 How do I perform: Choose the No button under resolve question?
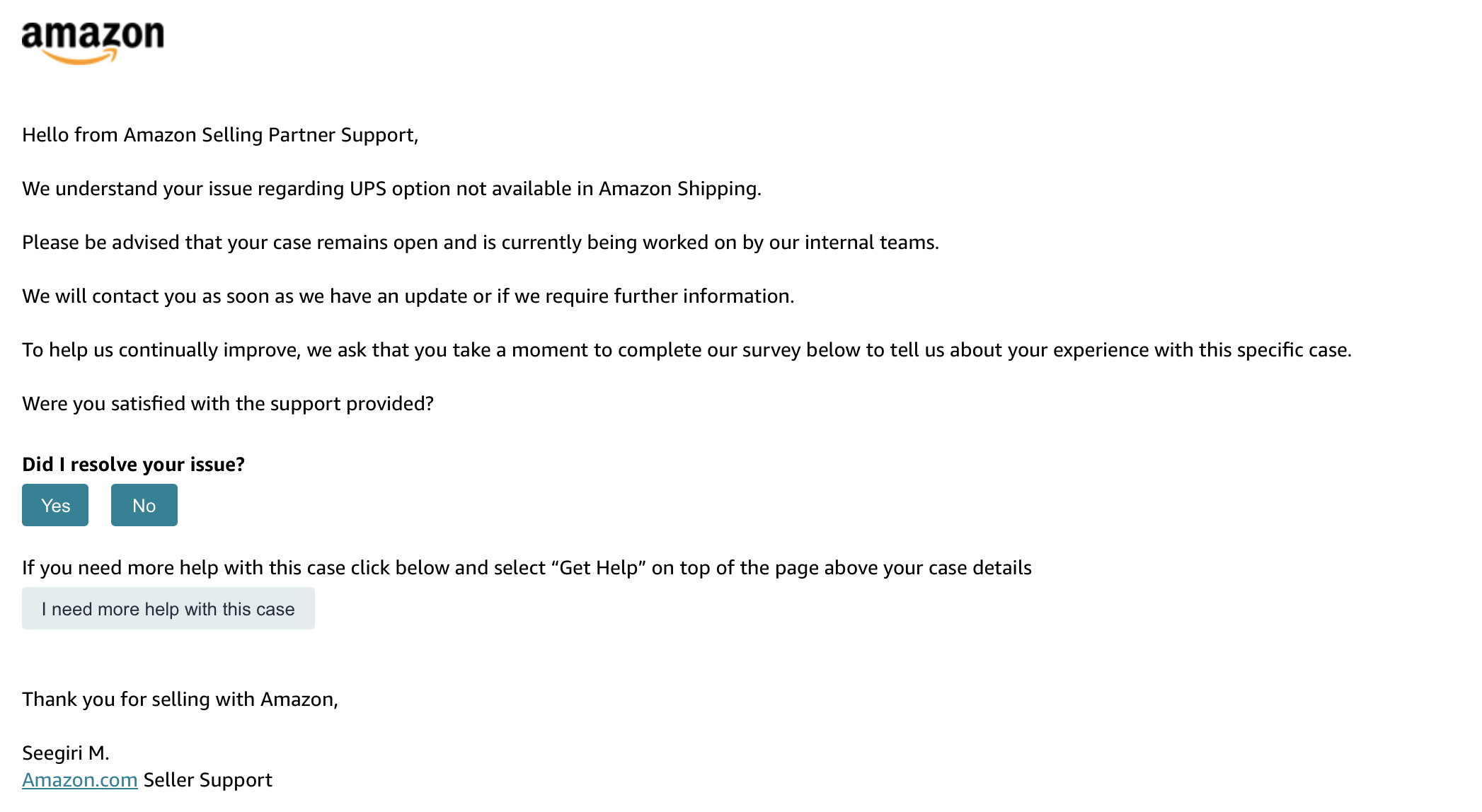(144, 505)
